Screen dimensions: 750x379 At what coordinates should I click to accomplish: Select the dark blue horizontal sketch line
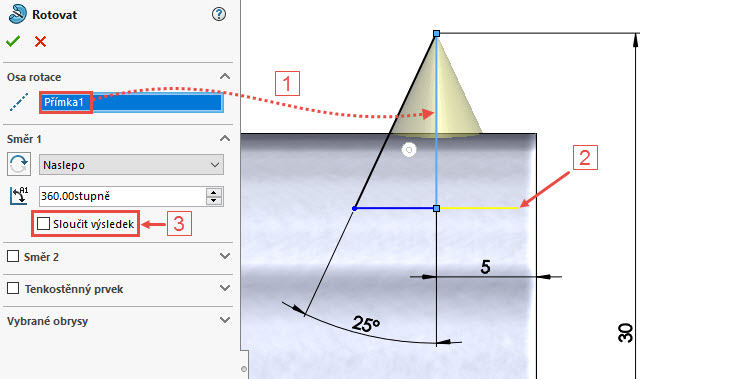coord(395,208)
